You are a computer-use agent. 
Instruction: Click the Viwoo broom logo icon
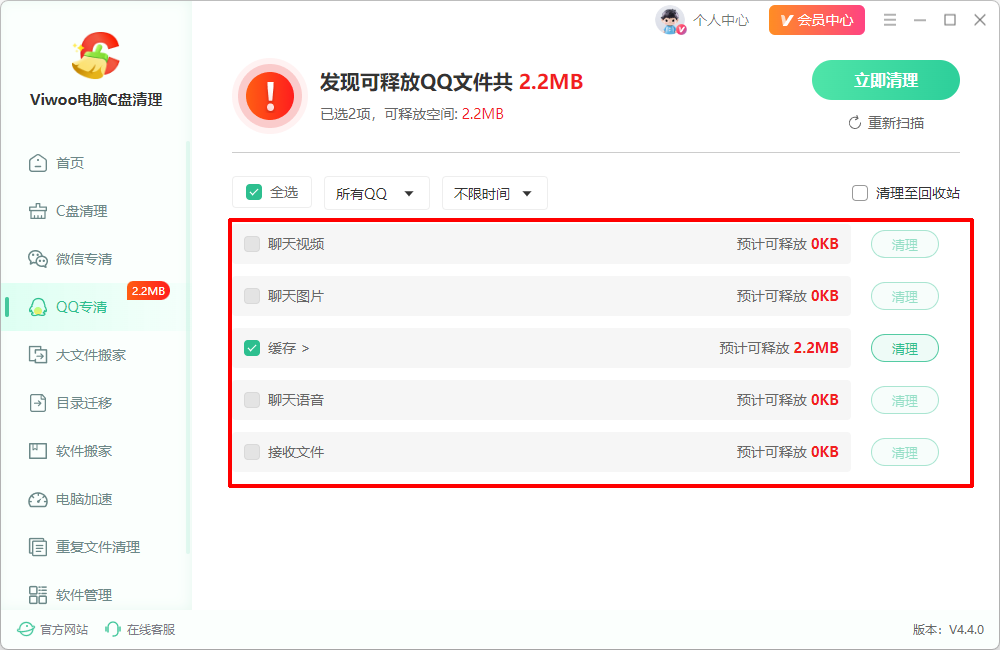pos(96,56)
